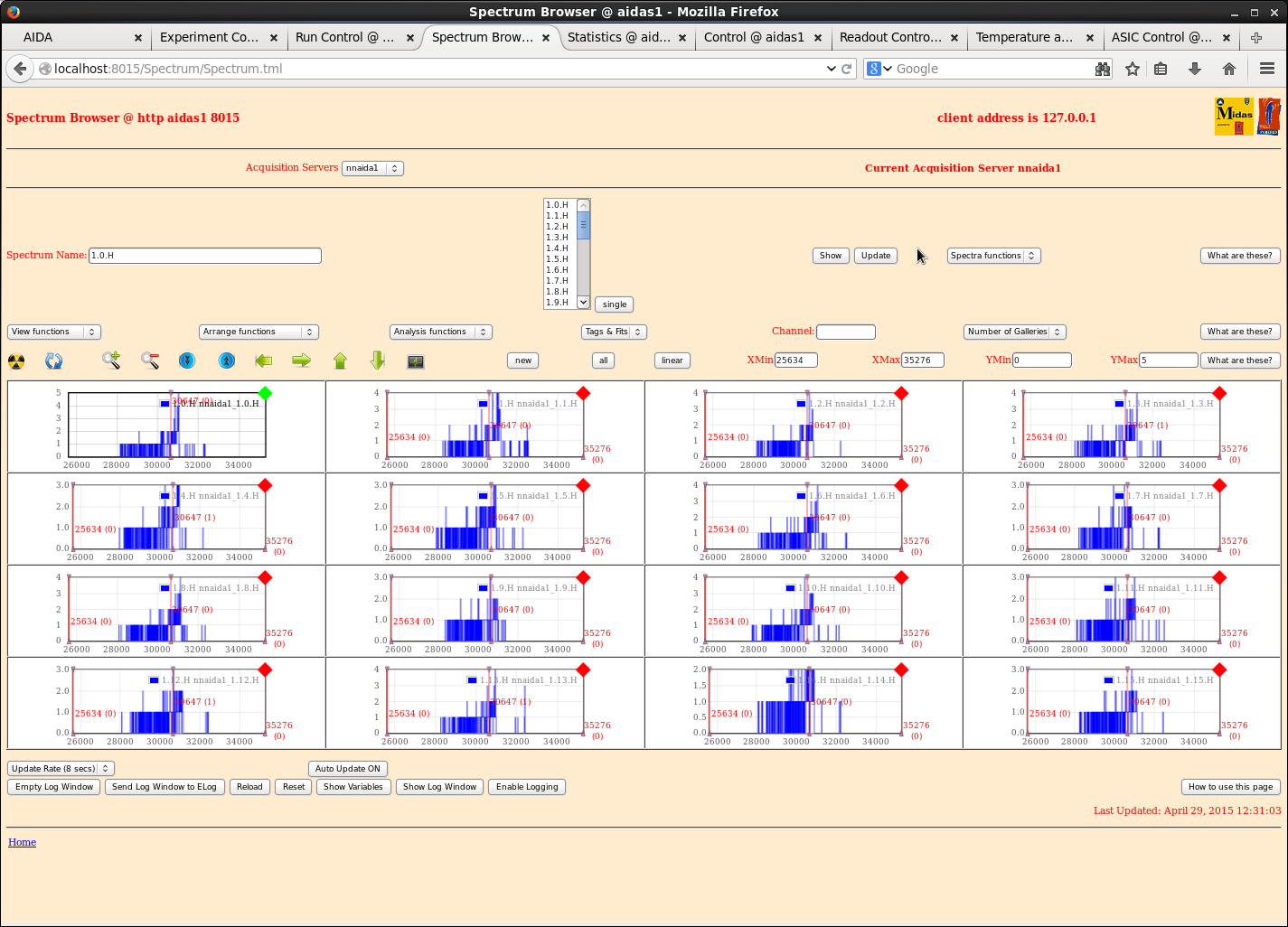This screenshot has width=1288, height=927.
Task: Click the yellow radiation symbol icon
Action: [x=16, y=361]
